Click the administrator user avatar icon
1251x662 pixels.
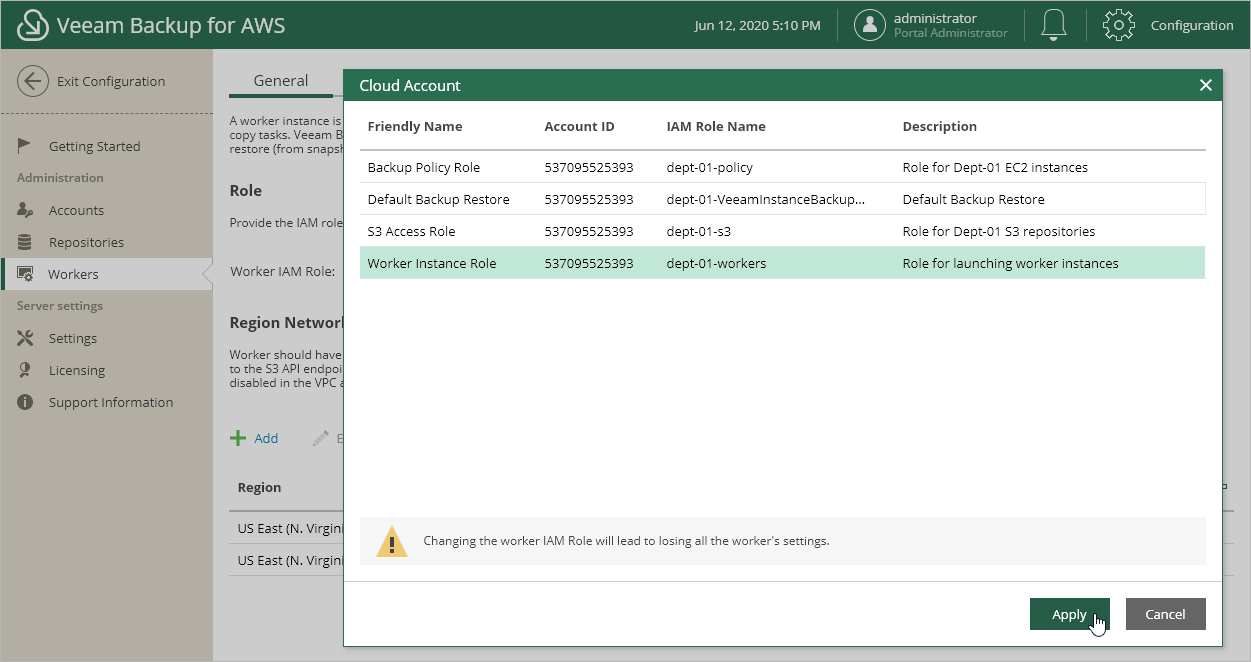coord(870,25)
